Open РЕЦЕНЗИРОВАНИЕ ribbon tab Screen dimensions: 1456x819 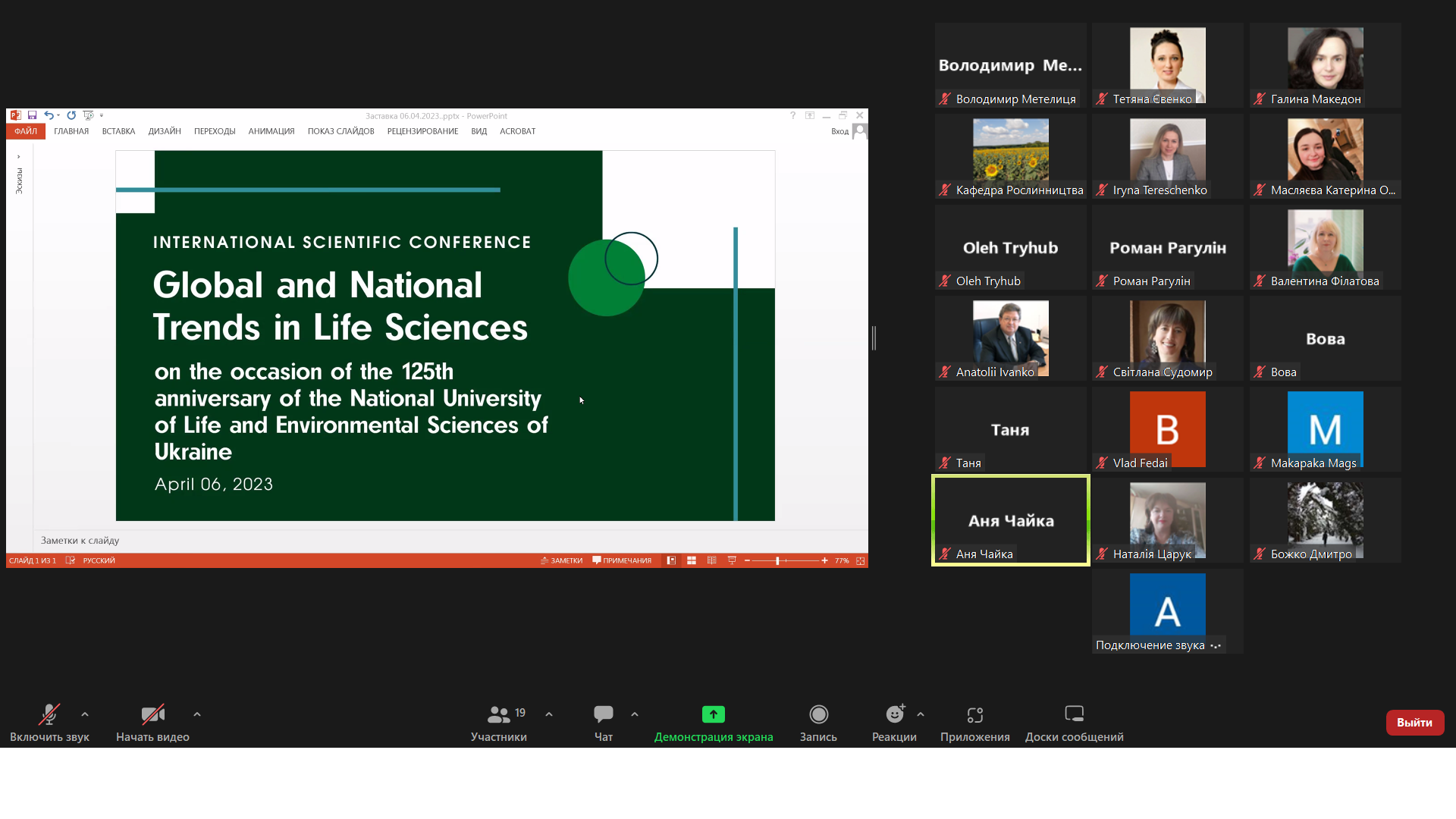pyautogui.click(x=423, y=131)
